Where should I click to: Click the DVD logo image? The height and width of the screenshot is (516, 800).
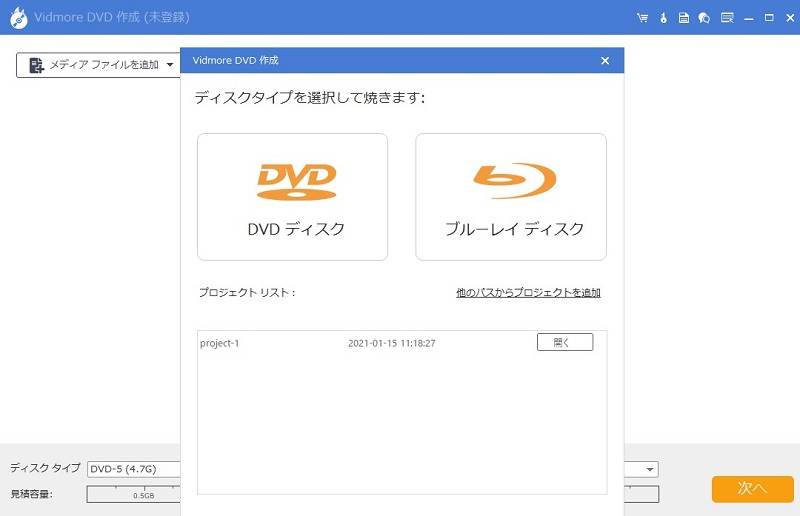(296, 182)
